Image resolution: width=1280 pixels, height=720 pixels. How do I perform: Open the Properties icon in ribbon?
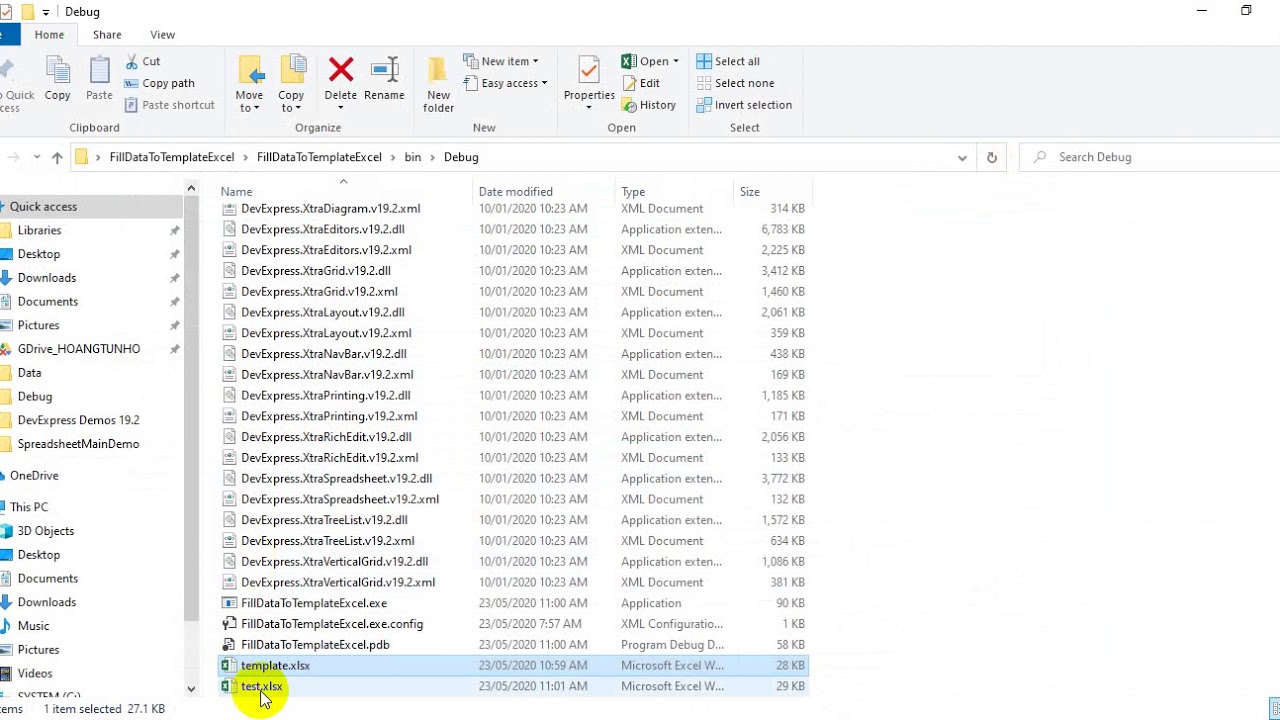[589, 71]
